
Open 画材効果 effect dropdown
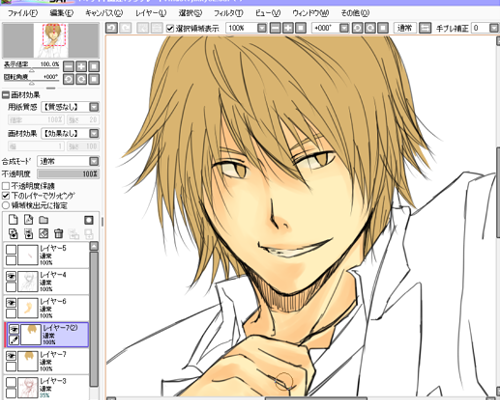(94, 134)
